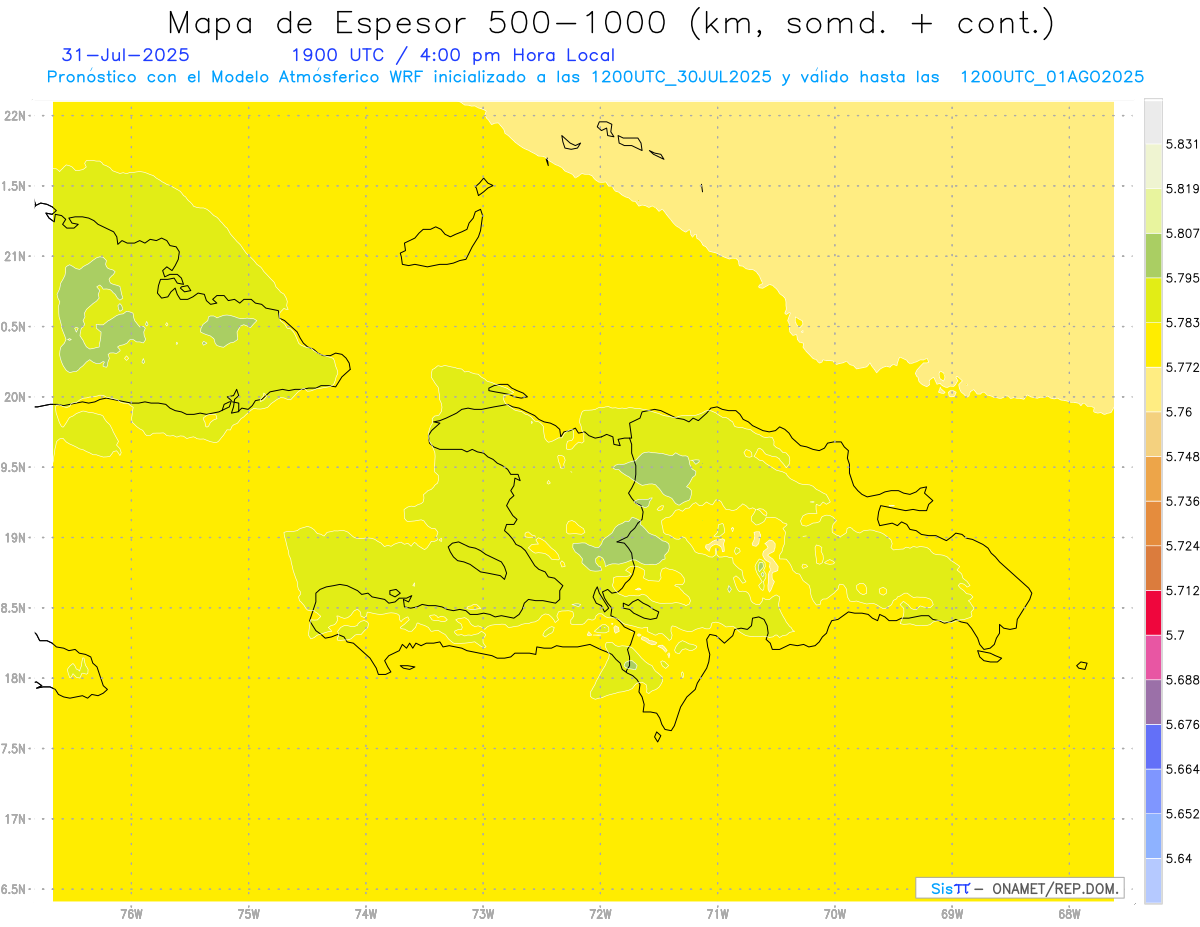Select the legend value '5.676'
This screenshot has height=927, width=1200.
1183,725
